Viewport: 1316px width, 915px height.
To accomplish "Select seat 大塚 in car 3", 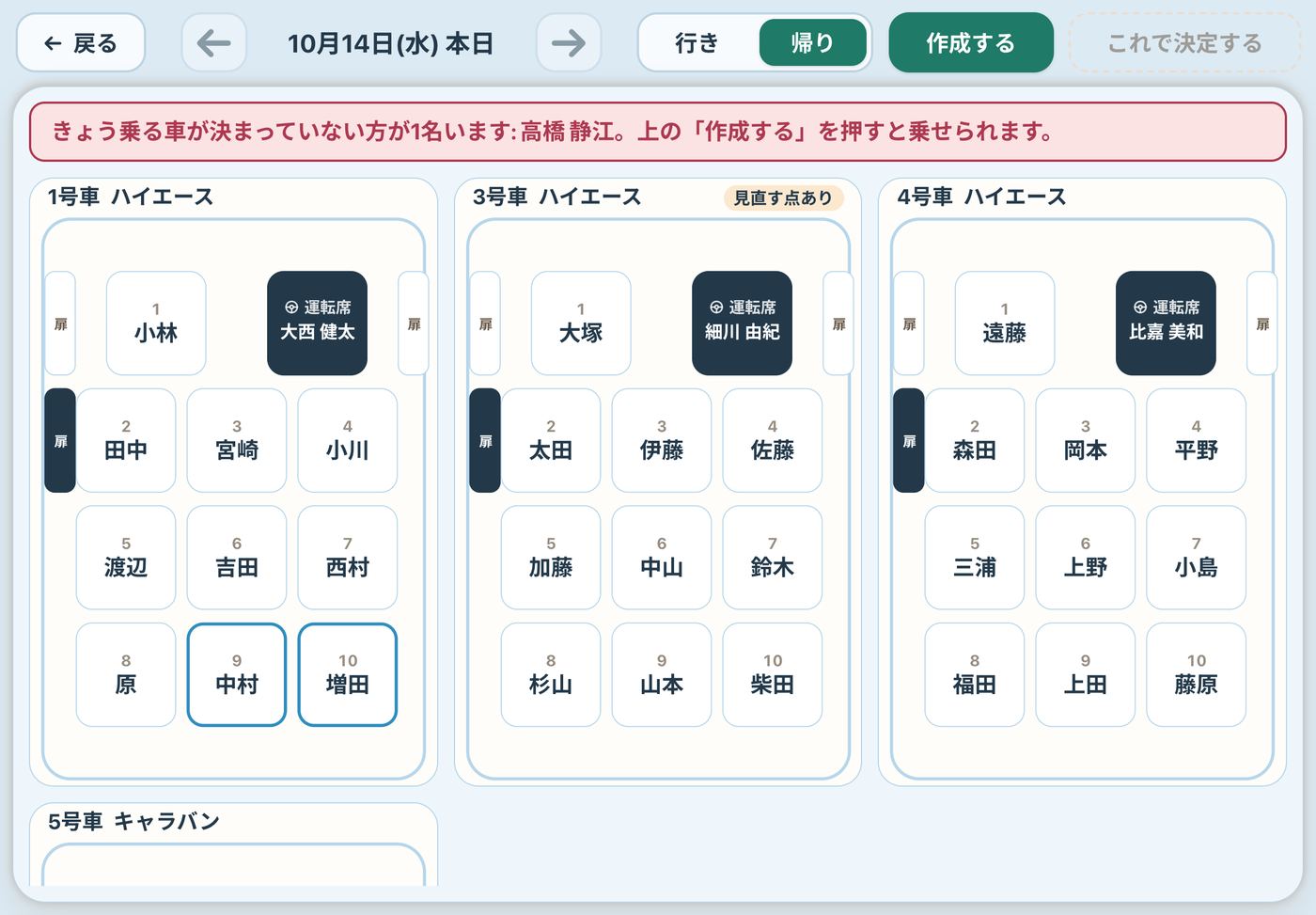I will [x=581, y=323].
